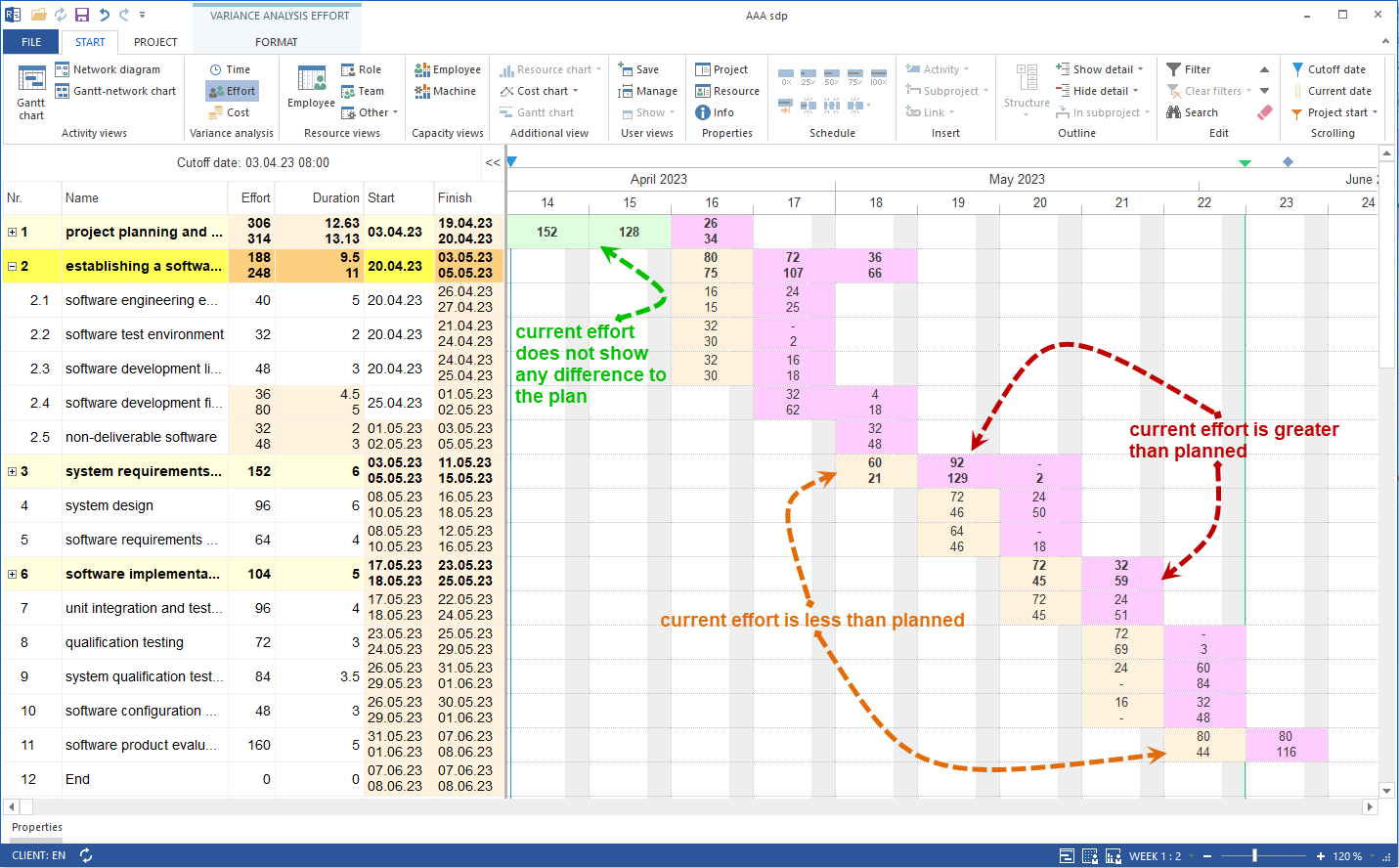
Task: Click the vertical scrollbar down arrow
Action: (1386, 791)
